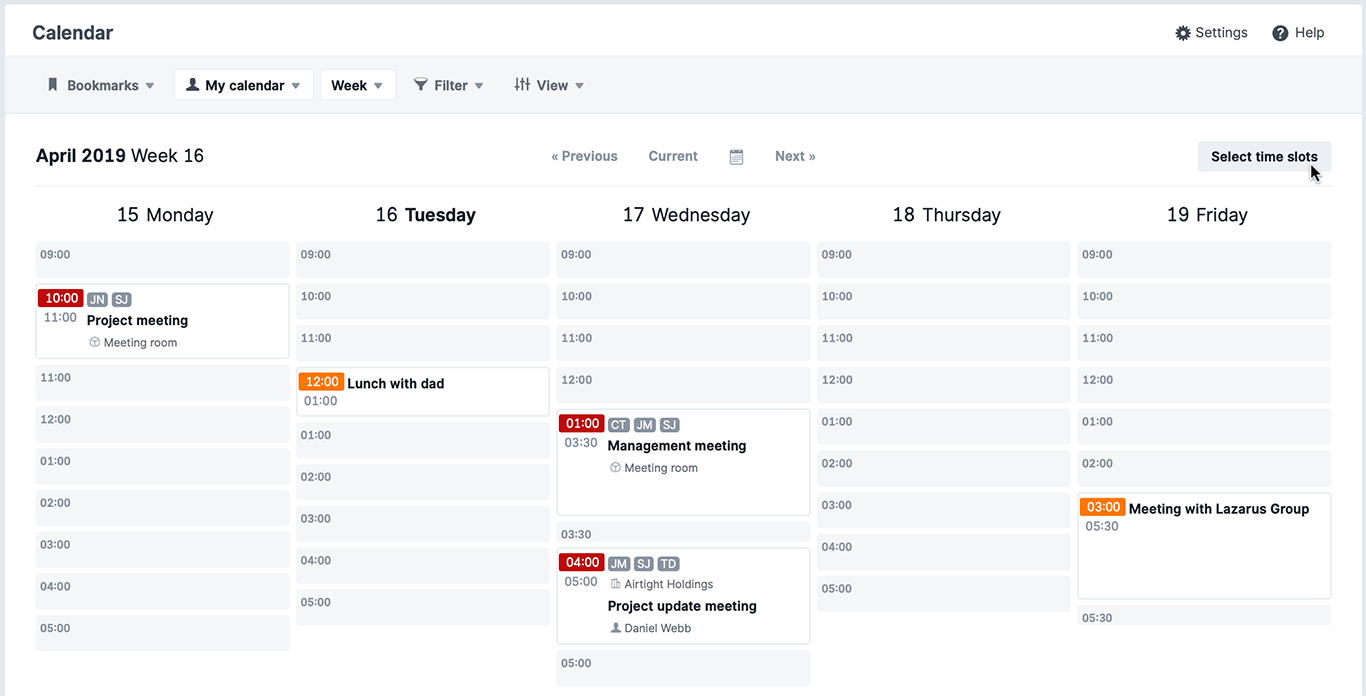Select the 10:00 slot on Tuesday
1366x696 pixels.
tap(423, 302)
